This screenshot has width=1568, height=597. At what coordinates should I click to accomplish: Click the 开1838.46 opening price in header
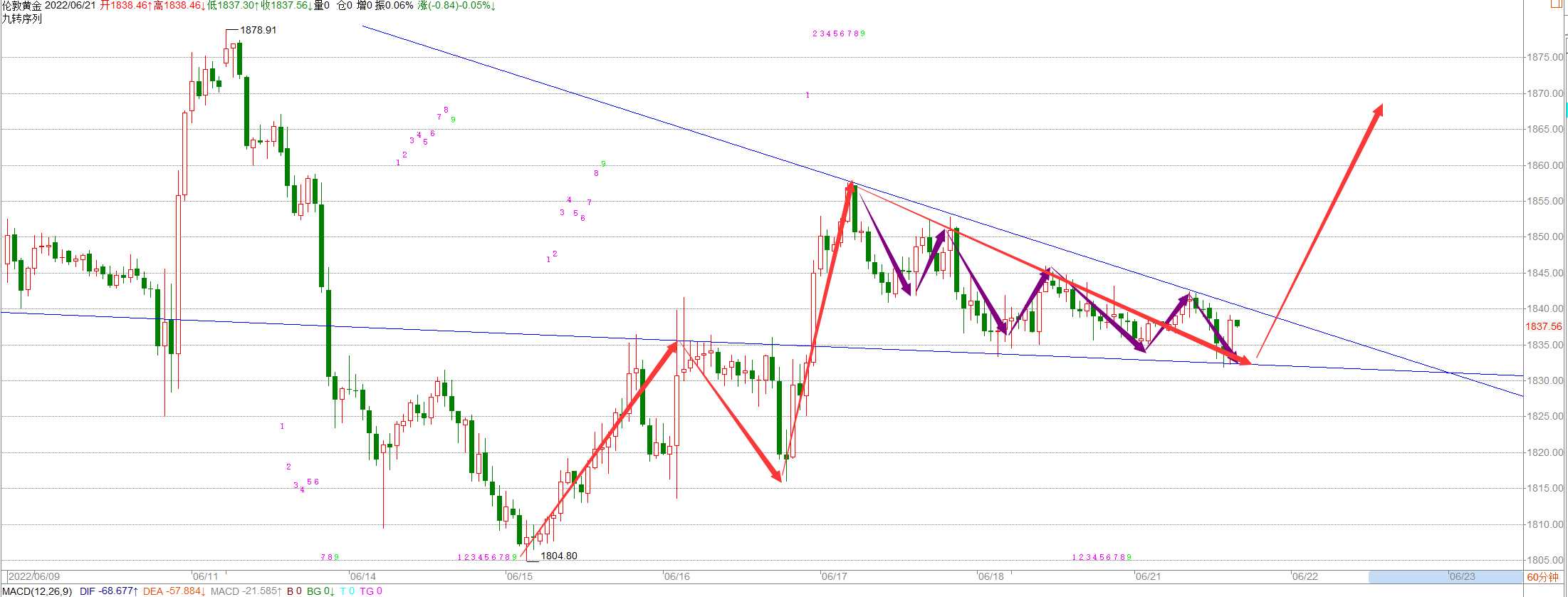(126, 6)
